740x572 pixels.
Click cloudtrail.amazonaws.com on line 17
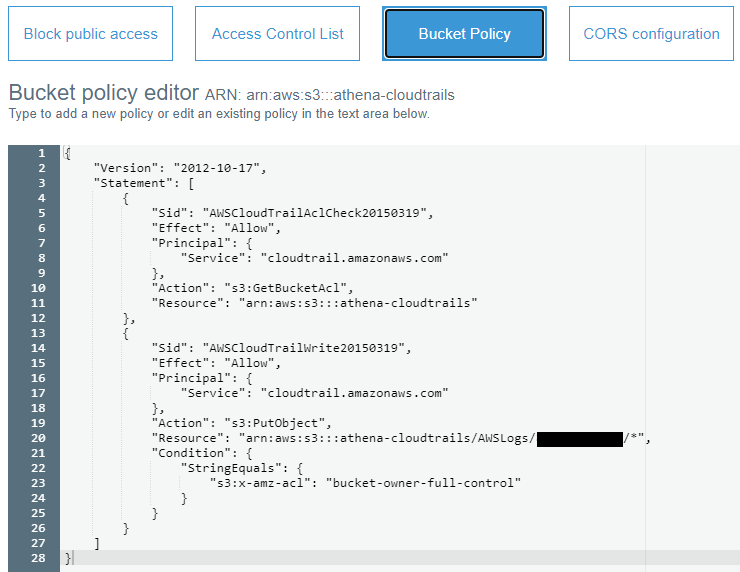354,393
